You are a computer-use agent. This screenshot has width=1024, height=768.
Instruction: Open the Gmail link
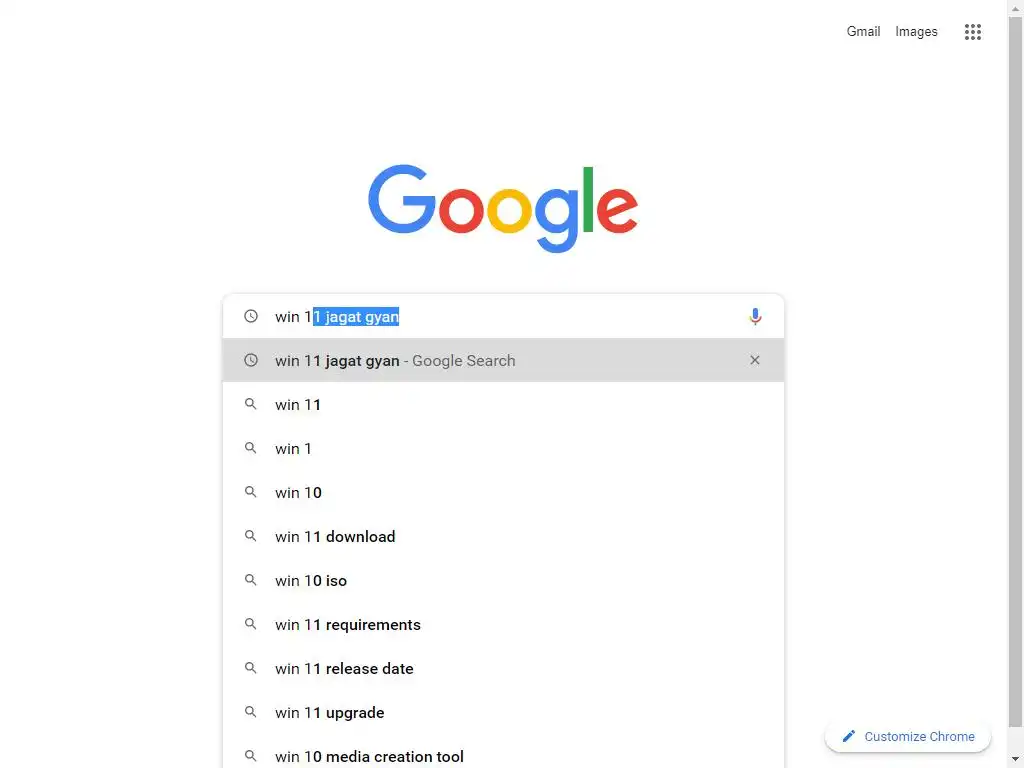863,32
